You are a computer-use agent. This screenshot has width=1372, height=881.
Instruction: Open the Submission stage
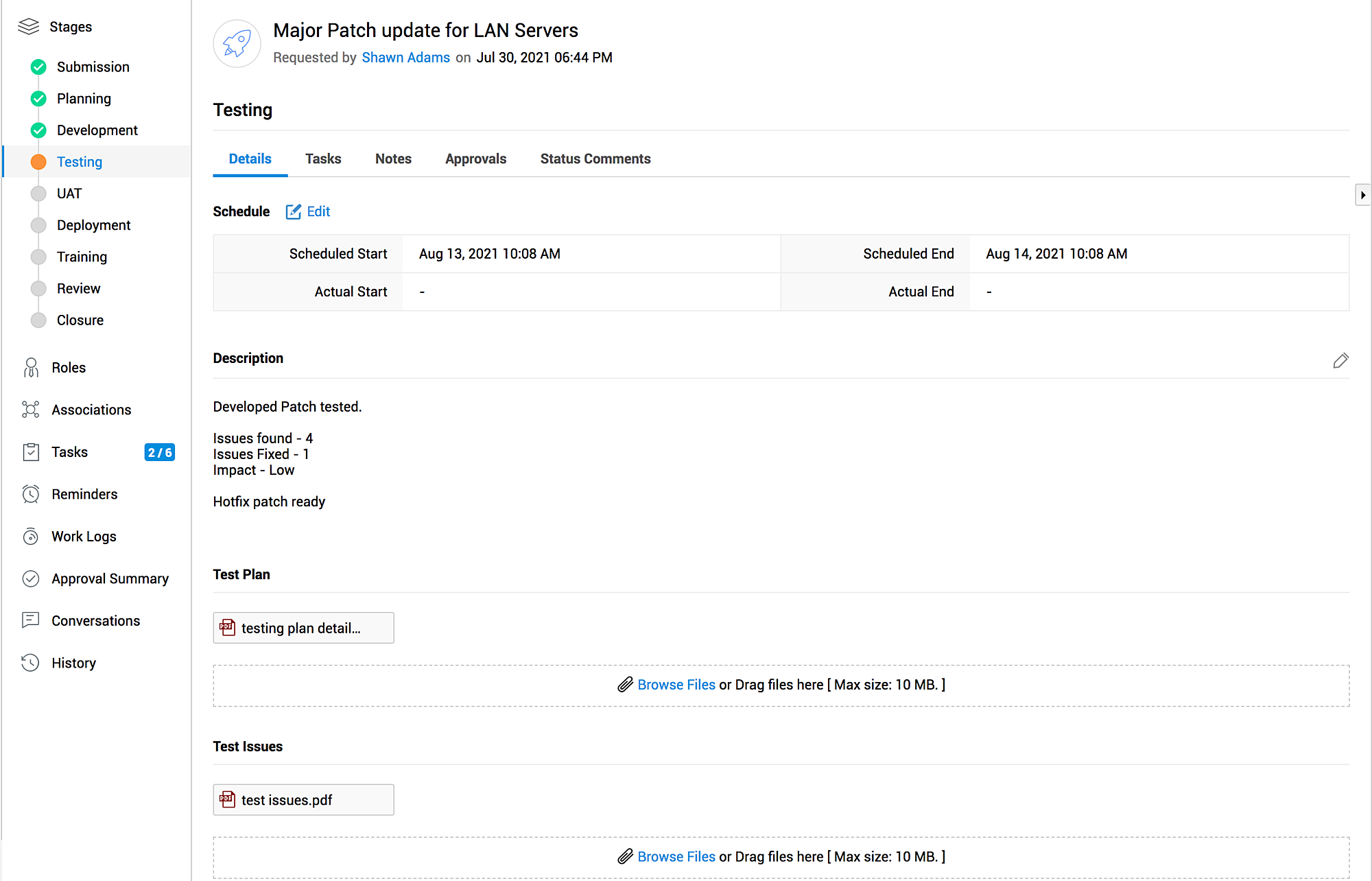(x=93, y=67)
